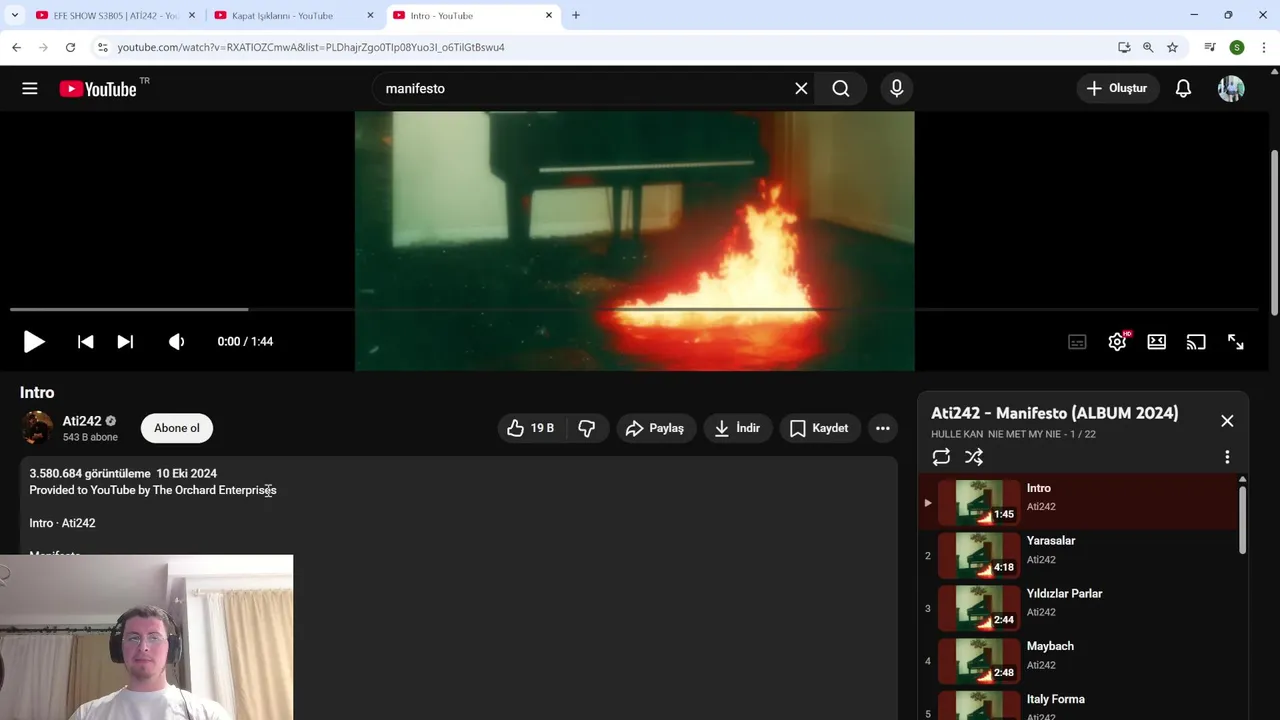The image size is (1280, 720).
Task: Close the Manifesto playlist panel
Action: coord(1227,421)
